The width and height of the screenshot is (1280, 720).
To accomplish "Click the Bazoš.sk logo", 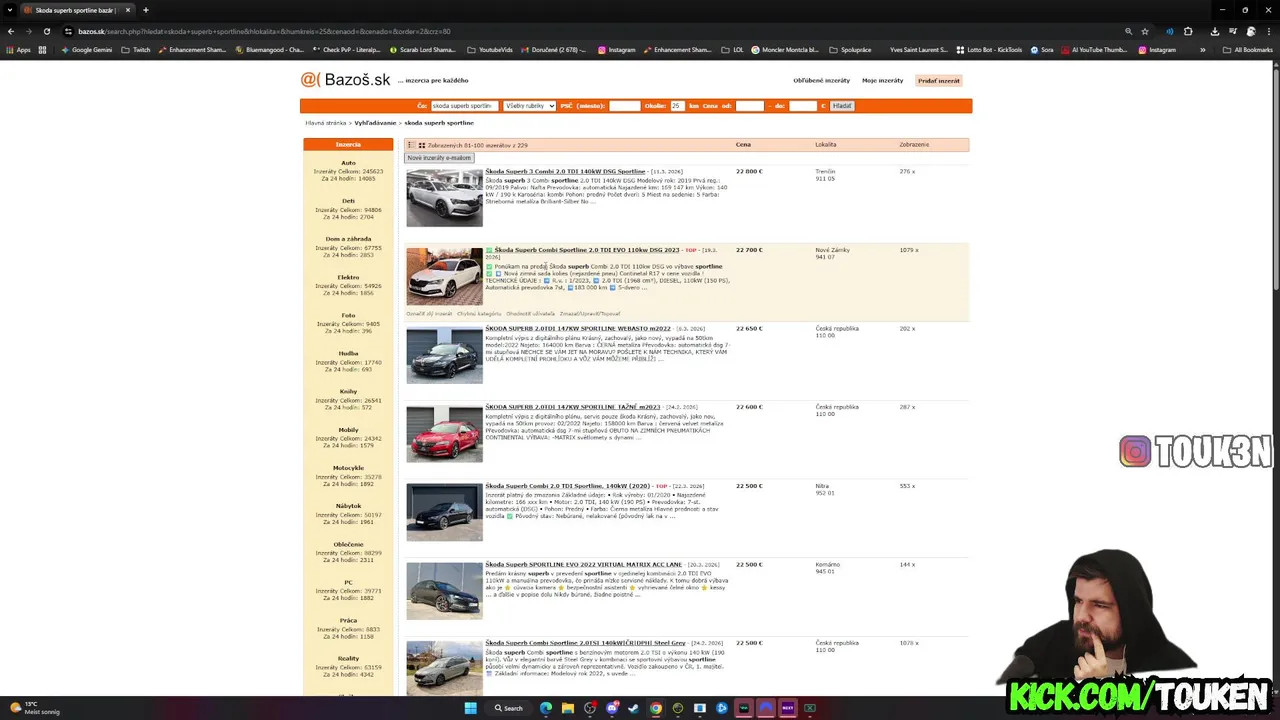I will click(345, 80).
